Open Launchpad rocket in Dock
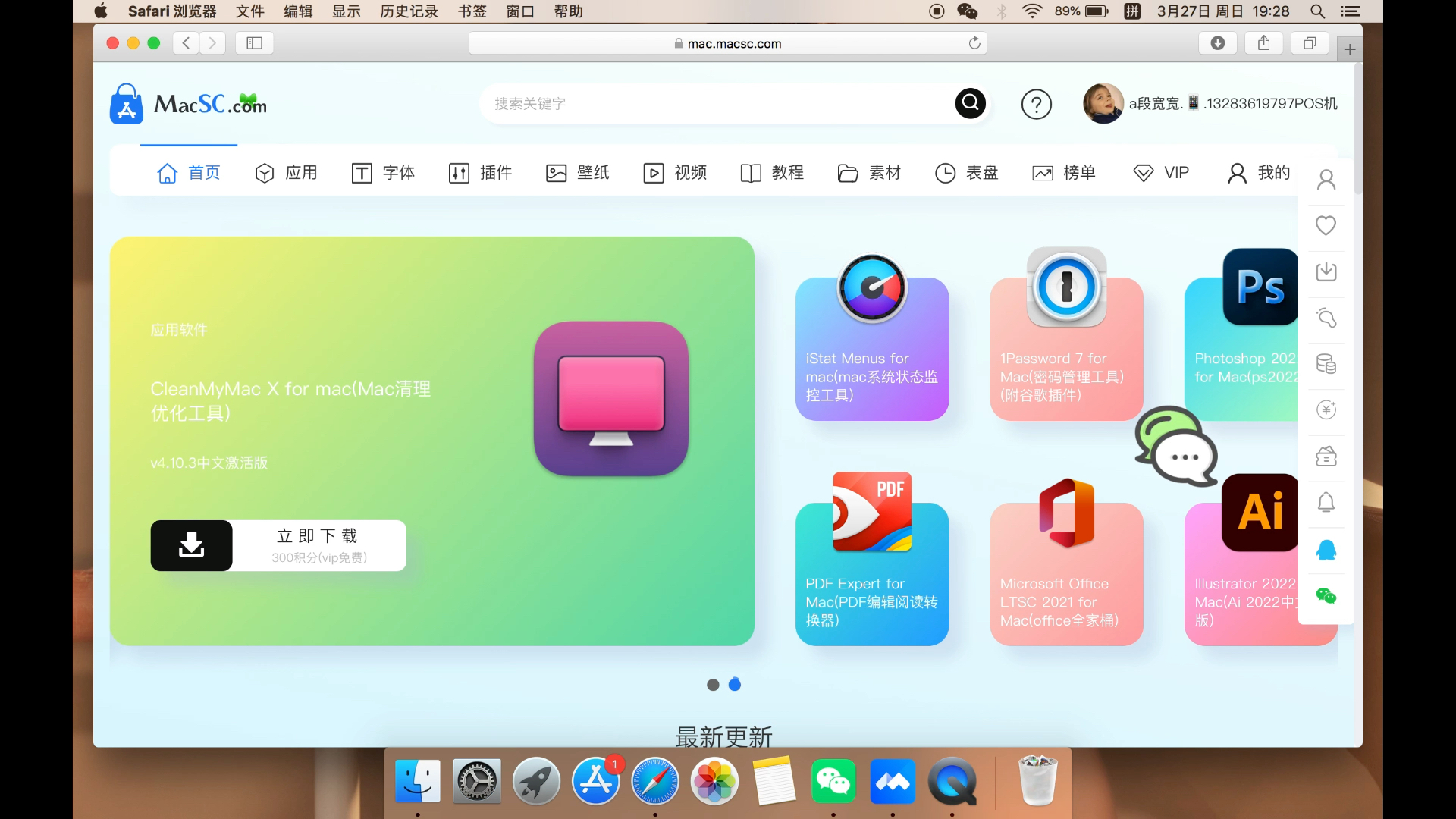The image size is (1456, 819). (536, 781)
